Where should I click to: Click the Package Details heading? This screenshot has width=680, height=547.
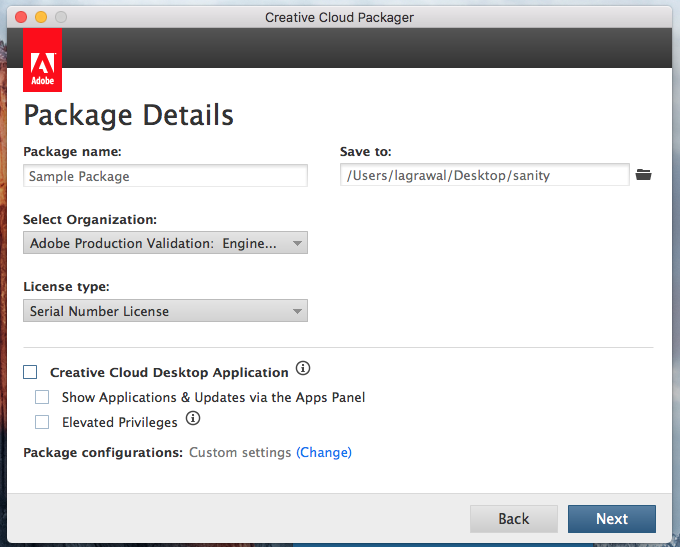pos(128,115)
